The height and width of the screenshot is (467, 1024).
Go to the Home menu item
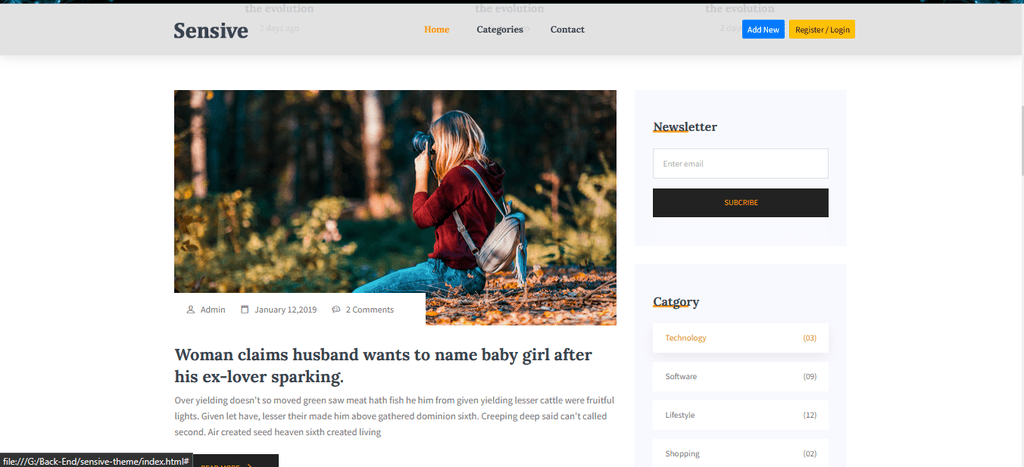(x=436, y=29)
